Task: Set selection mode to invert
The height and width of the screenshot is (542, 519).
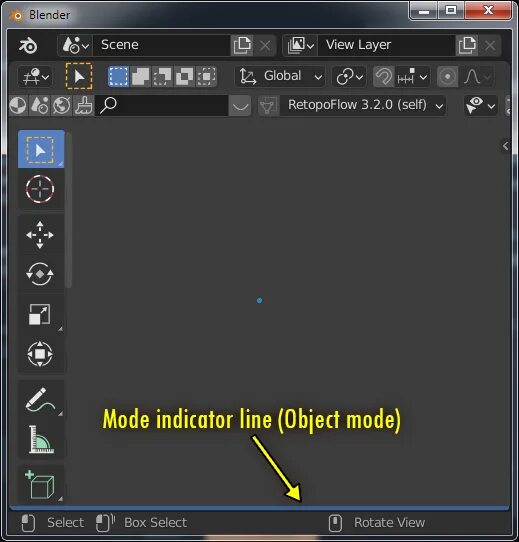Action: point(185,76)
